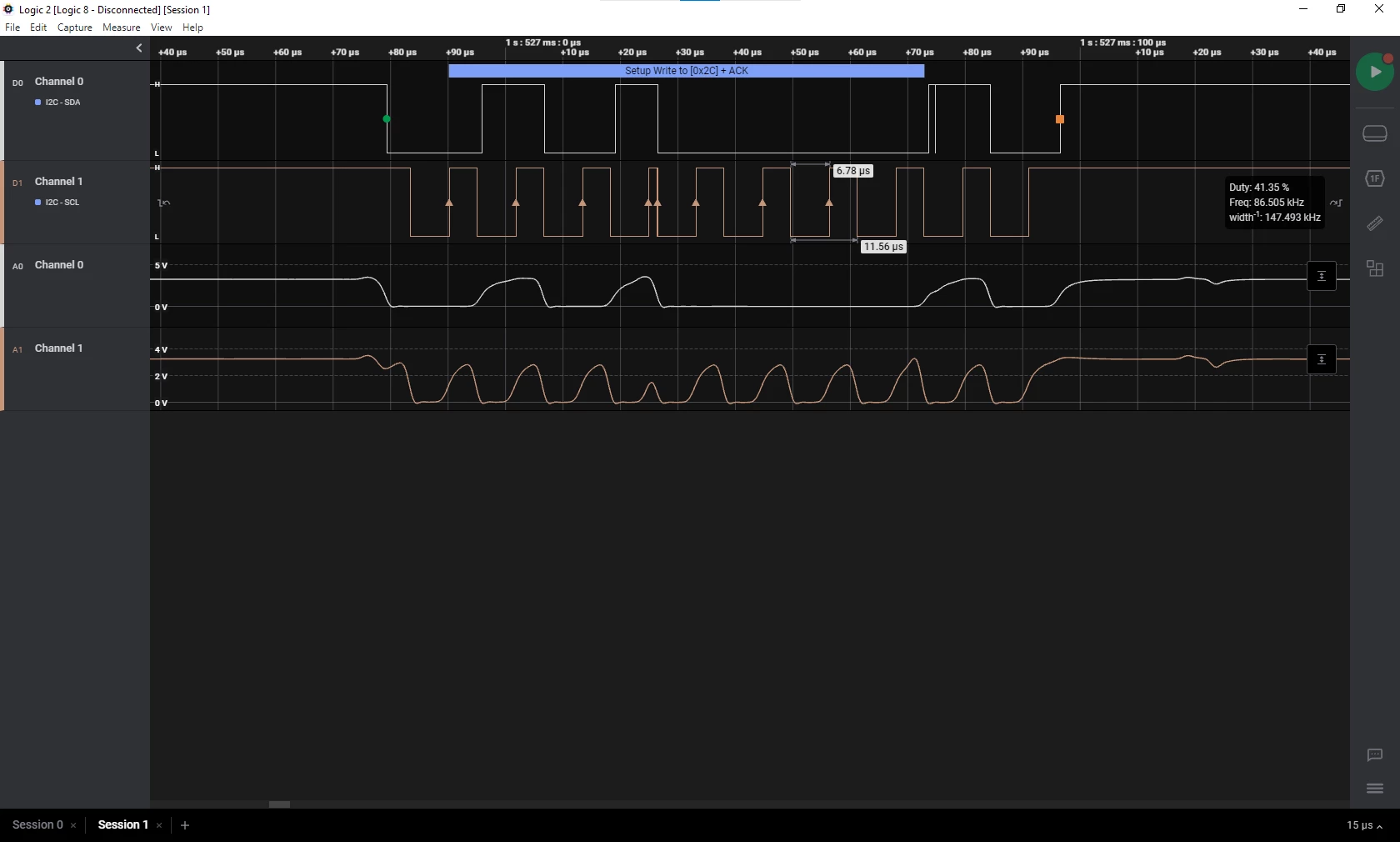Click the green I2C start condition marker
Image resolution: width=1400 pixels, height=842 pixels.
(387, 119)
